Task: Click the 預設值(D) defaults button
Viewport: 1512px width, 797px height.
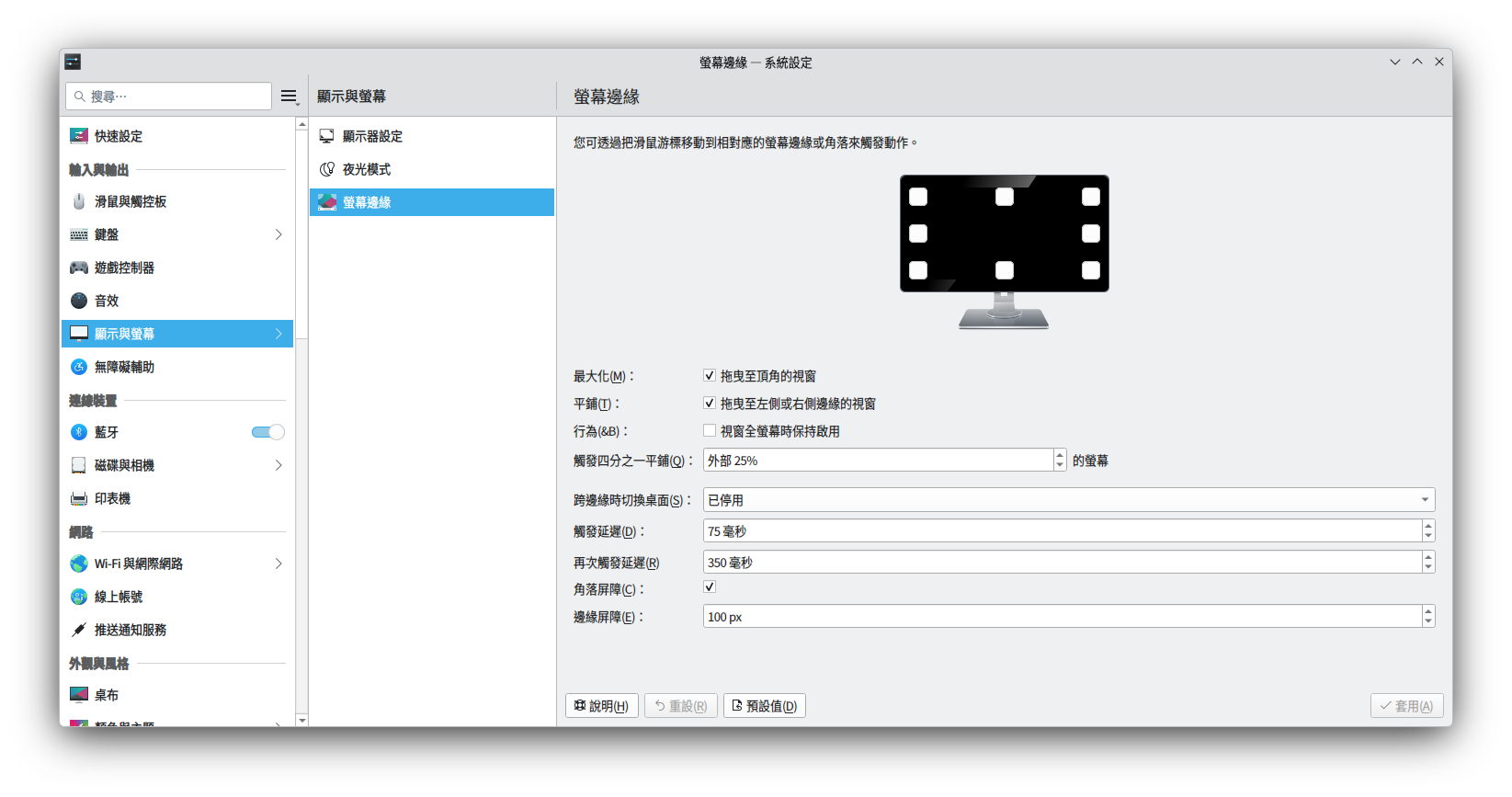Action: point(765,706)
